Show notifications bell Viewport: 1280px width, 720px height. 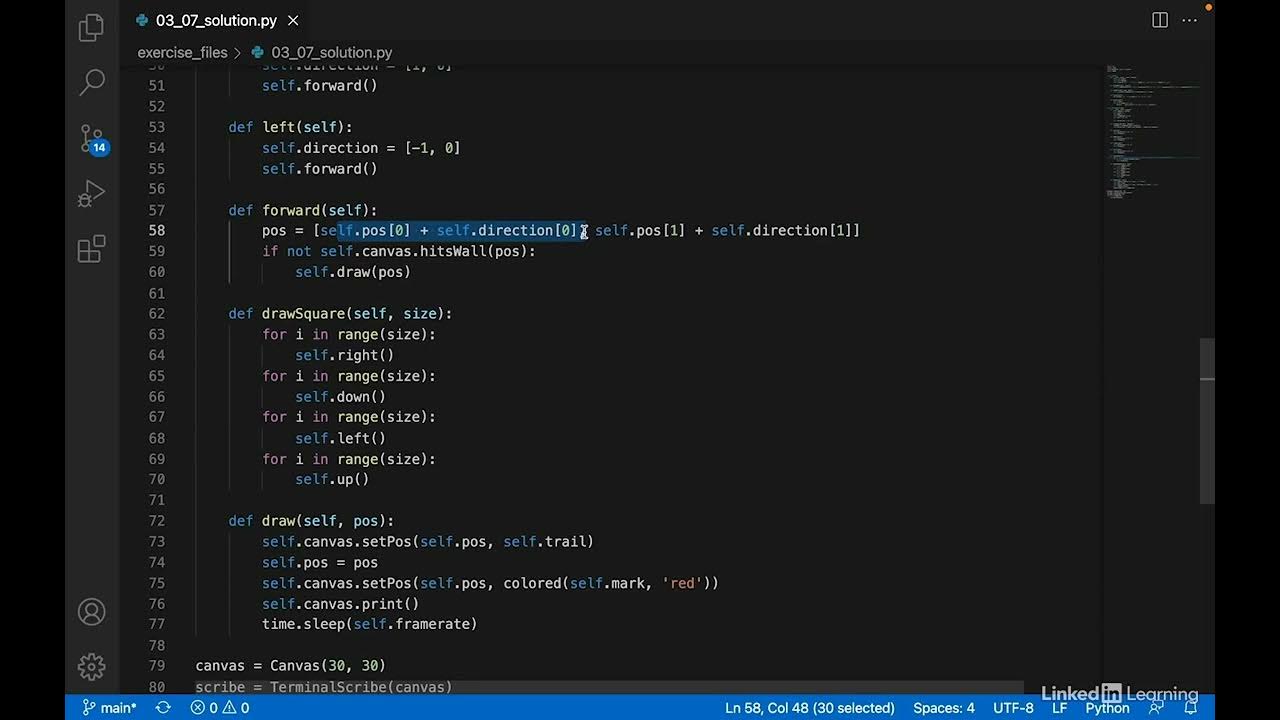pyautogui.click(x=1191, y=708)
